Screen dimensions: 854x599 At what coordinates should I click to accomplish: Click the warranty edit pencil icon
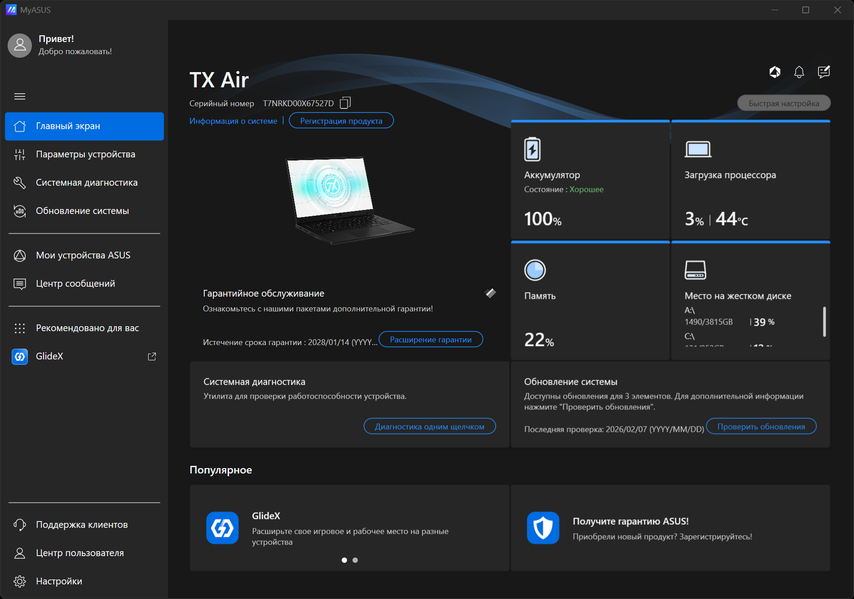490,293
